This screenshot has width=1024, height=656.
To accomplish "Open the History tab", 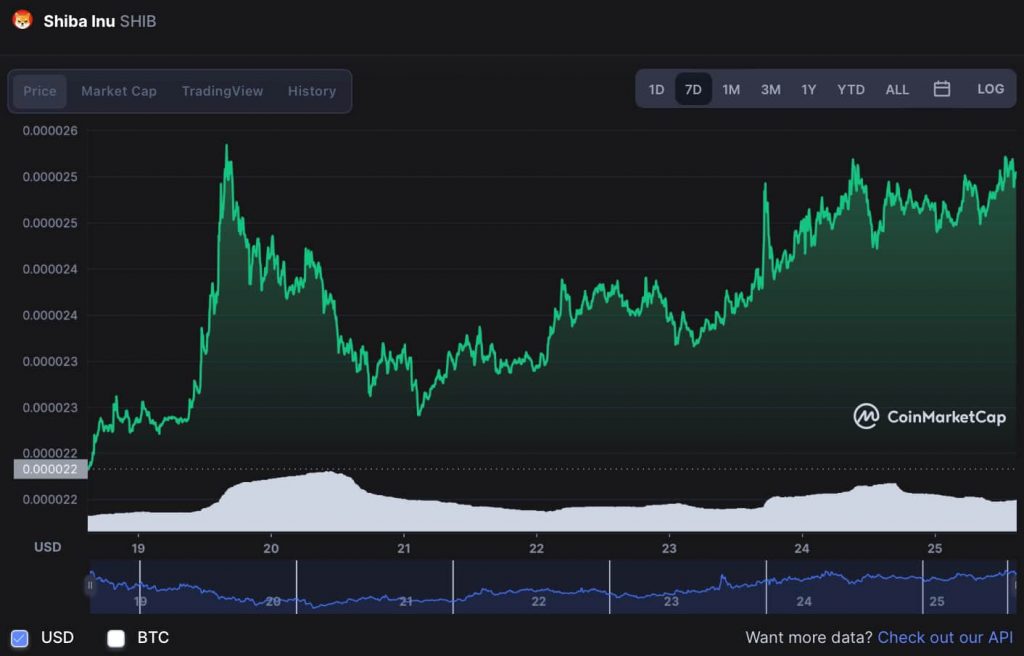I will (312, 91).
